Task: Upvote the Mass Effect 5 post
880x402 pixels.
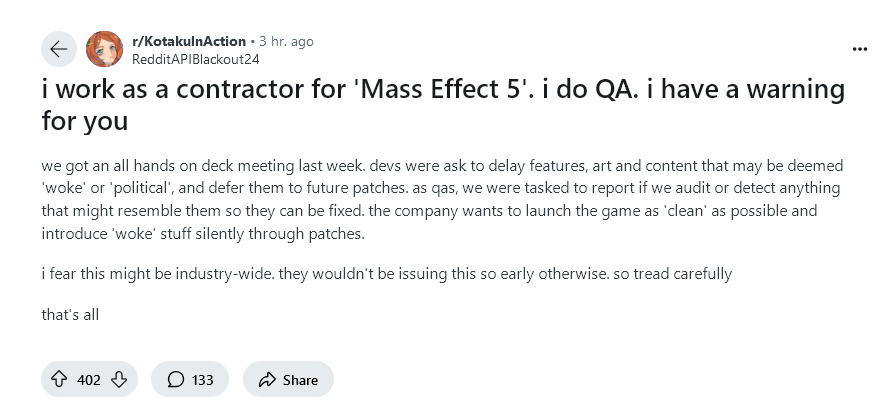Action: tap(59, 380)
